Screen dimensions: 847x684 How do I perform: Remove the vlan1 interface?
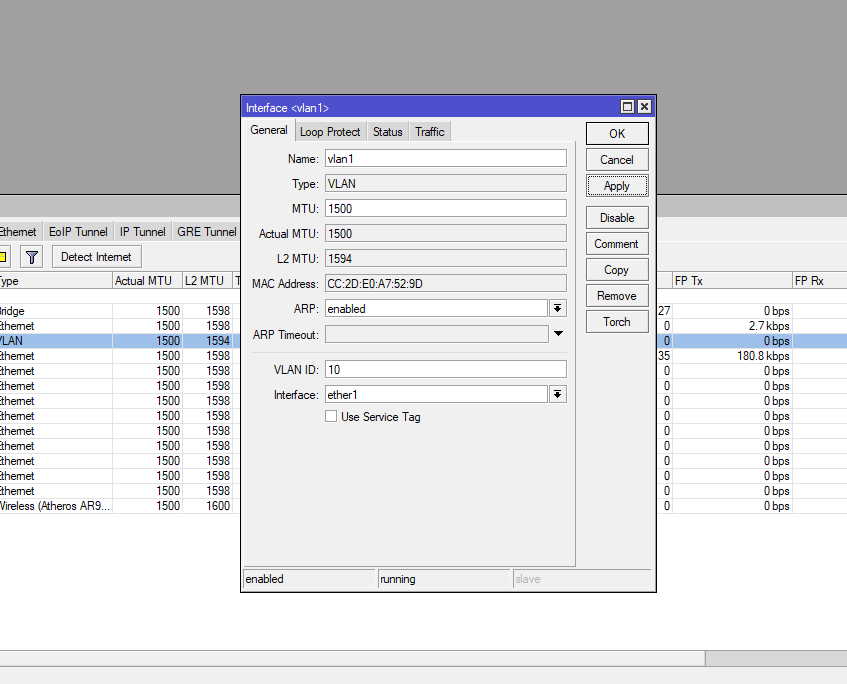click(617, 296)
